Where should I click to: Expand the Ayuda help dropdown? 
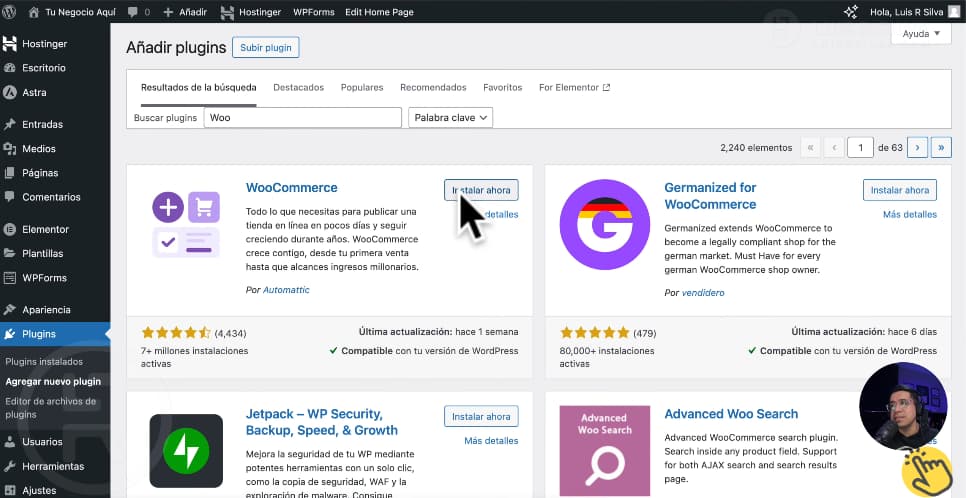[x=921, y=34]
